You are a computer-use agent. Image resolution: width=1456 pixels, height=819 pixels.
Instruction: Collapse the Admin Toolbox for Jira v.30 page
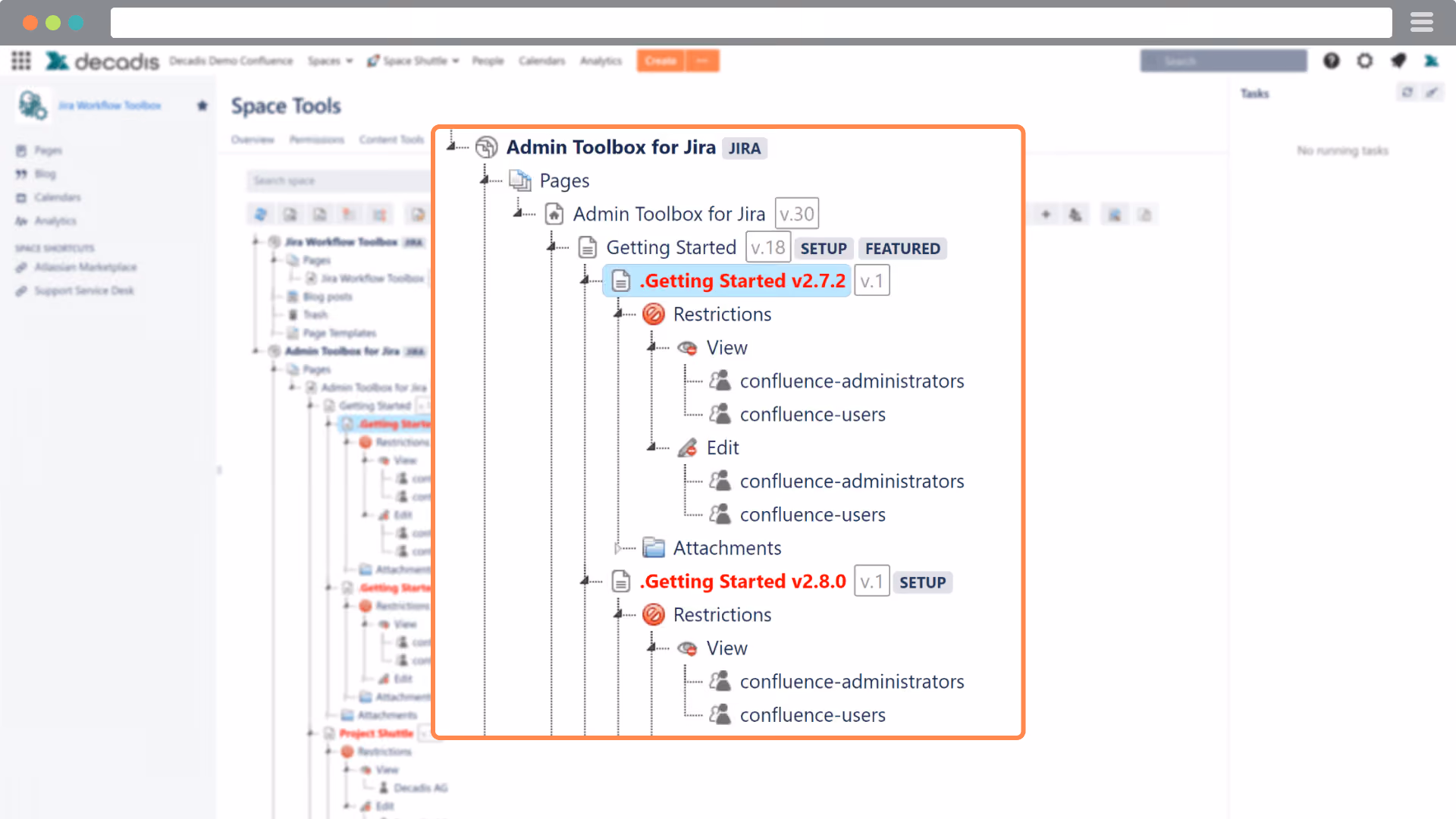pyautogui.click(x=518, y=212)
